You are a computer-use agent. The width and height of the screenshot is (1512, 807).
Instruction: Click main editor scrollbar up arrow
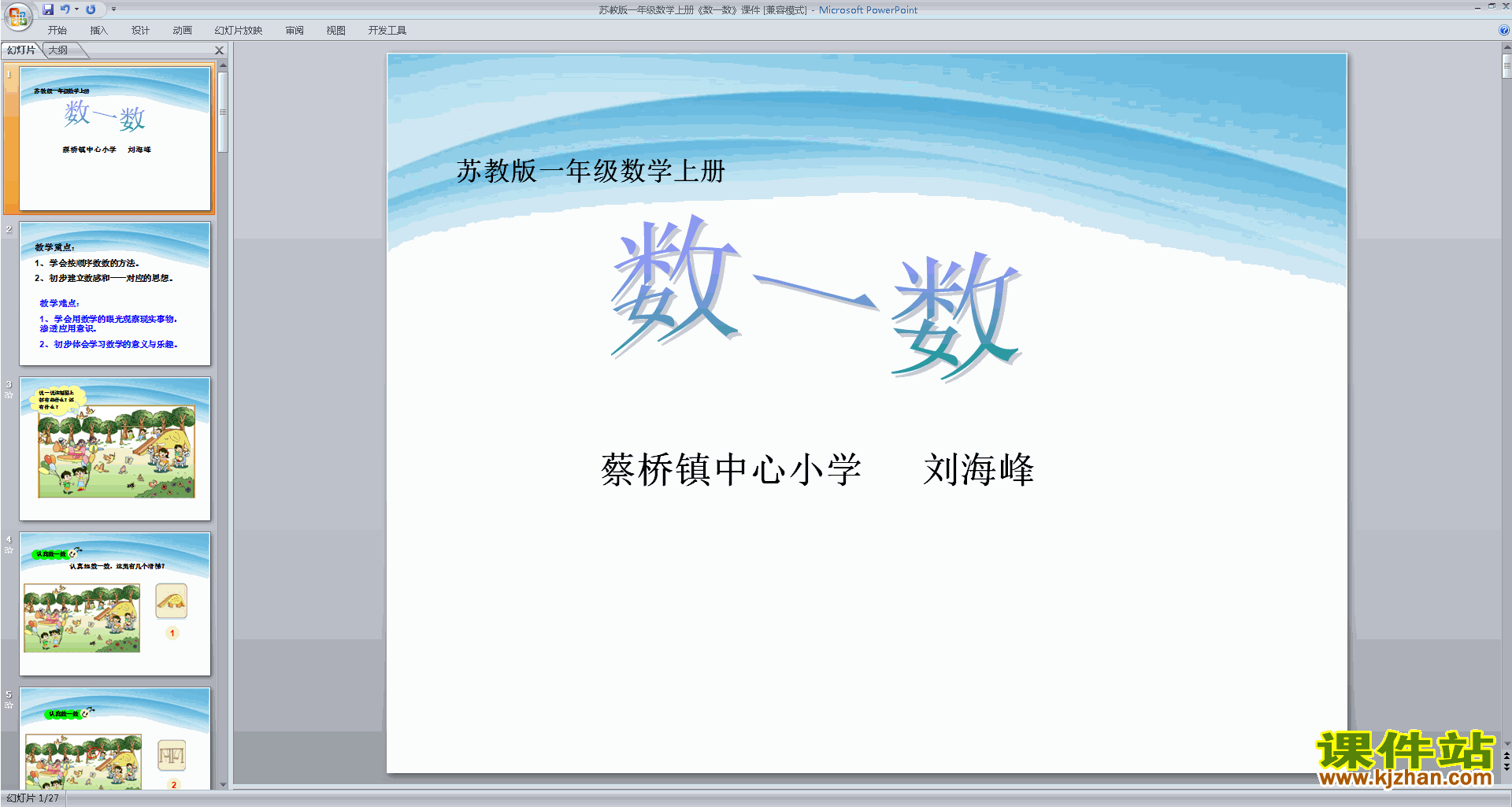pos(1506,47)
